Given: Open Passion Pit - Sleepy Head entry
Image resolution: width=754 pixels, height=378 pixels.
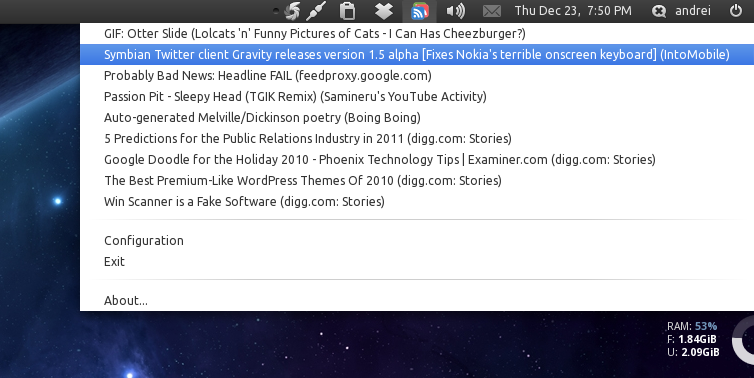Looking at the screenshot, I should pyautogui.click(x=416, y=97).
